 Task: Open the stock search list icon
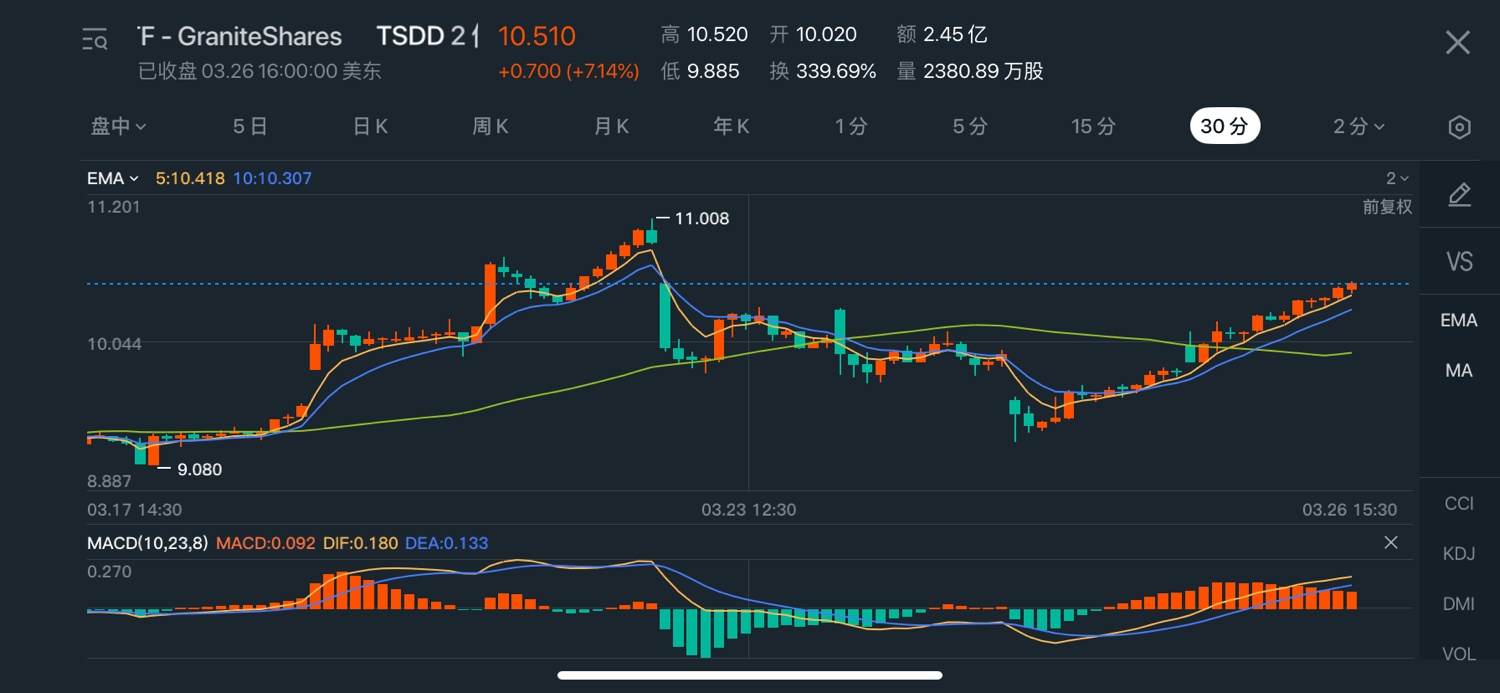[95, 40]
